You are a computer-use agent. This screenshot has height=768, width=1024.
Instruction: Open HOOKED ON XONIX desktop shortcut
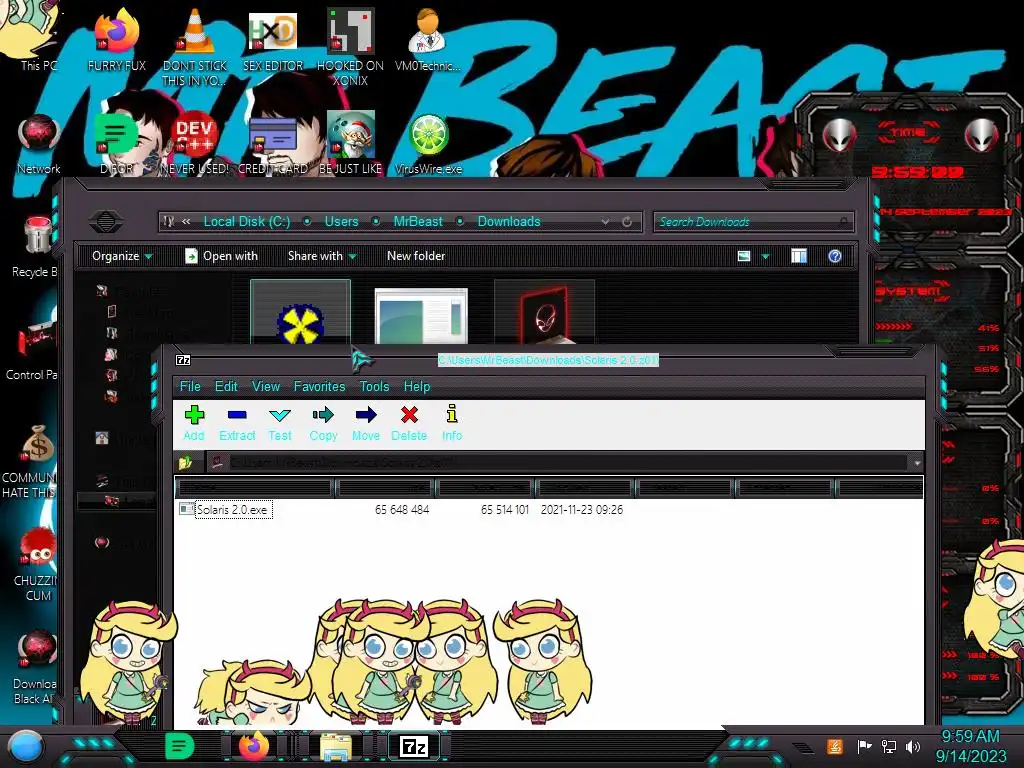coord(350,47)
